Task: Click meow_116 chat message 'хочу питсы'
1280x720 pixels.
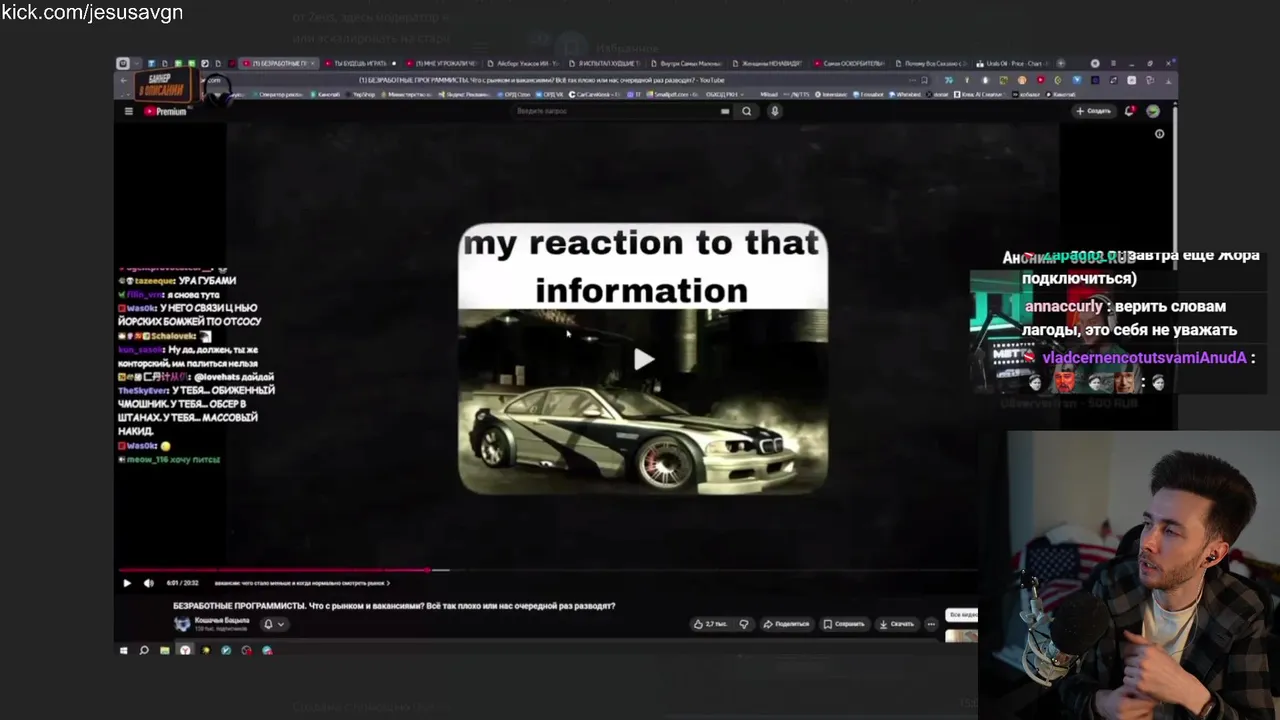Action: [169, 459]
